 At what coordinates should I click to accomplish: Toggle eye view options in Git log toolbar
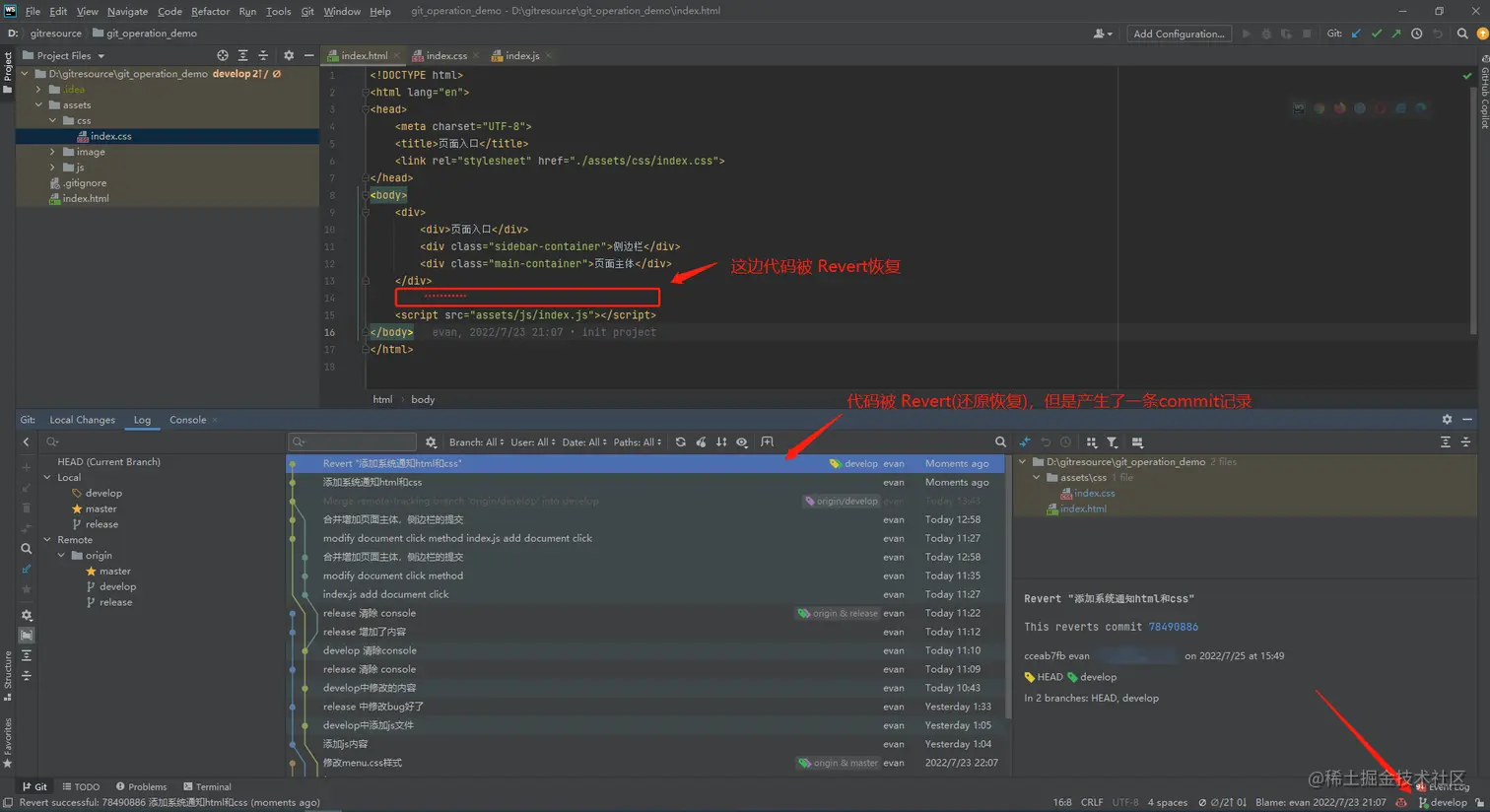coord(742,442)
